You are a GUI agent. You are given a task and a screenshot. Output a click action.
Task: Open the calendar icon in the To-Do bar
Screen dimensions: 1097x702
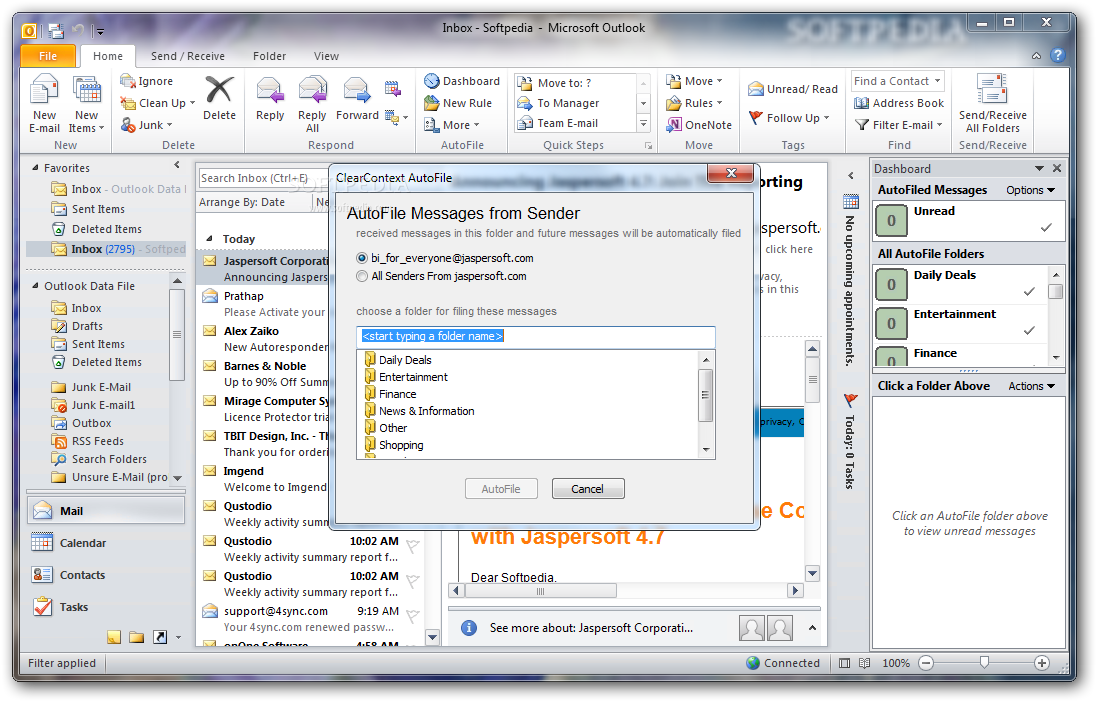pos(850,202)
